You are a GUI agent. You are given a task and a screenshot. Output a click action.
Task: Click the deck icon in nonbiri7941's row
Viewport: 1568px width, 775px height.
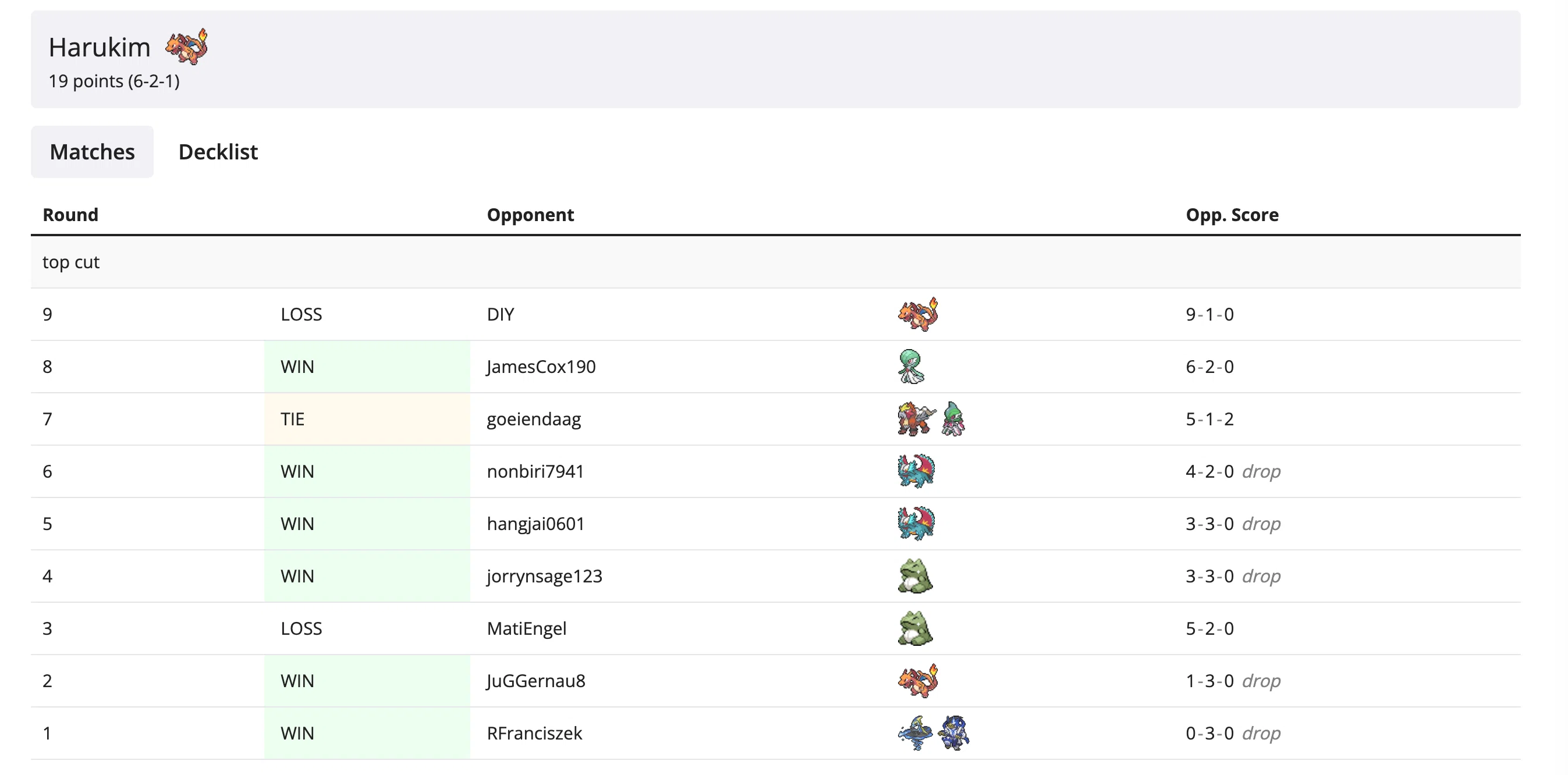[x=916, y=471]
